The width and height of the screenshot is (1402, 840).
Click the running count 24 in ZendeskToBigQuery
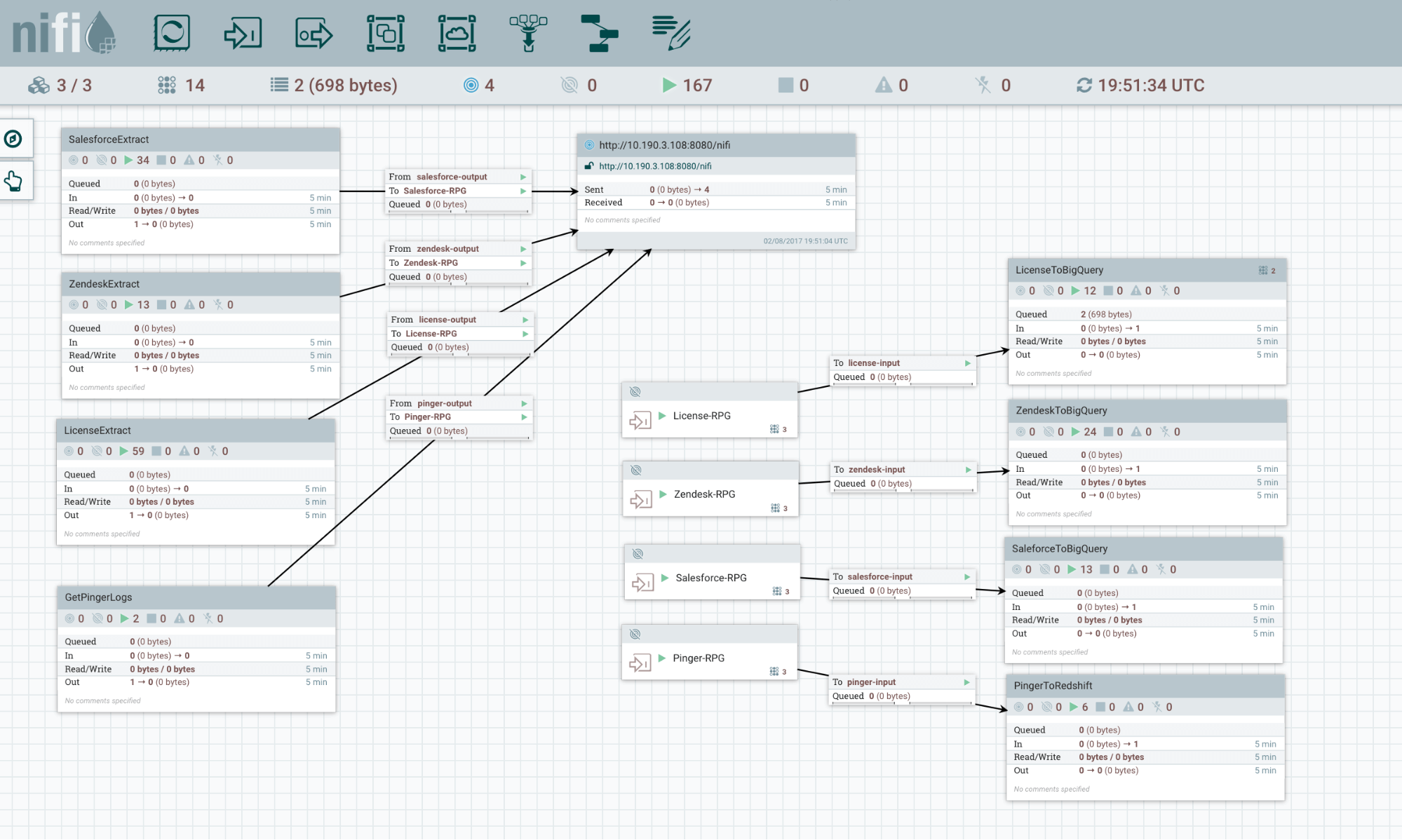[1090, 432]
